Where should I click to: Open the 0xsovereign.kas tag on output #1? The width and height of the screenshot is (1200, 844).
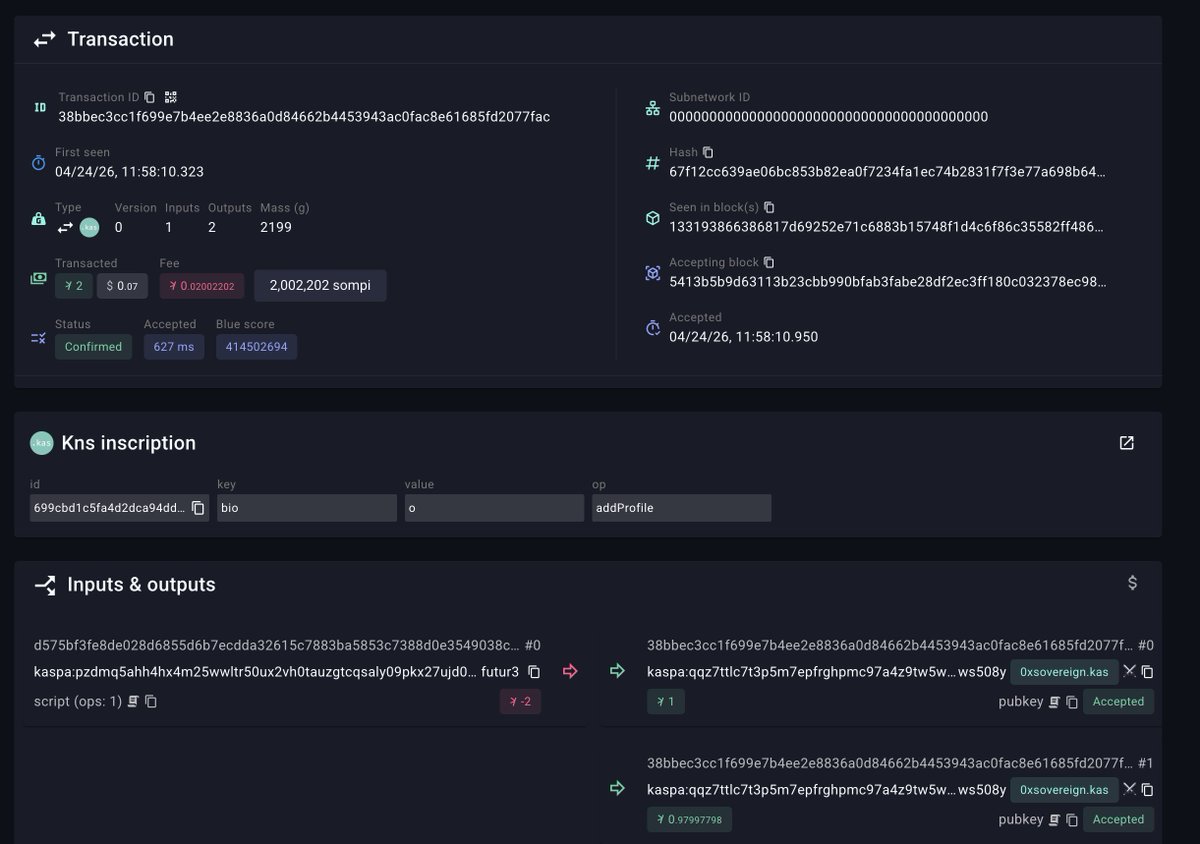click(1064, 790)
